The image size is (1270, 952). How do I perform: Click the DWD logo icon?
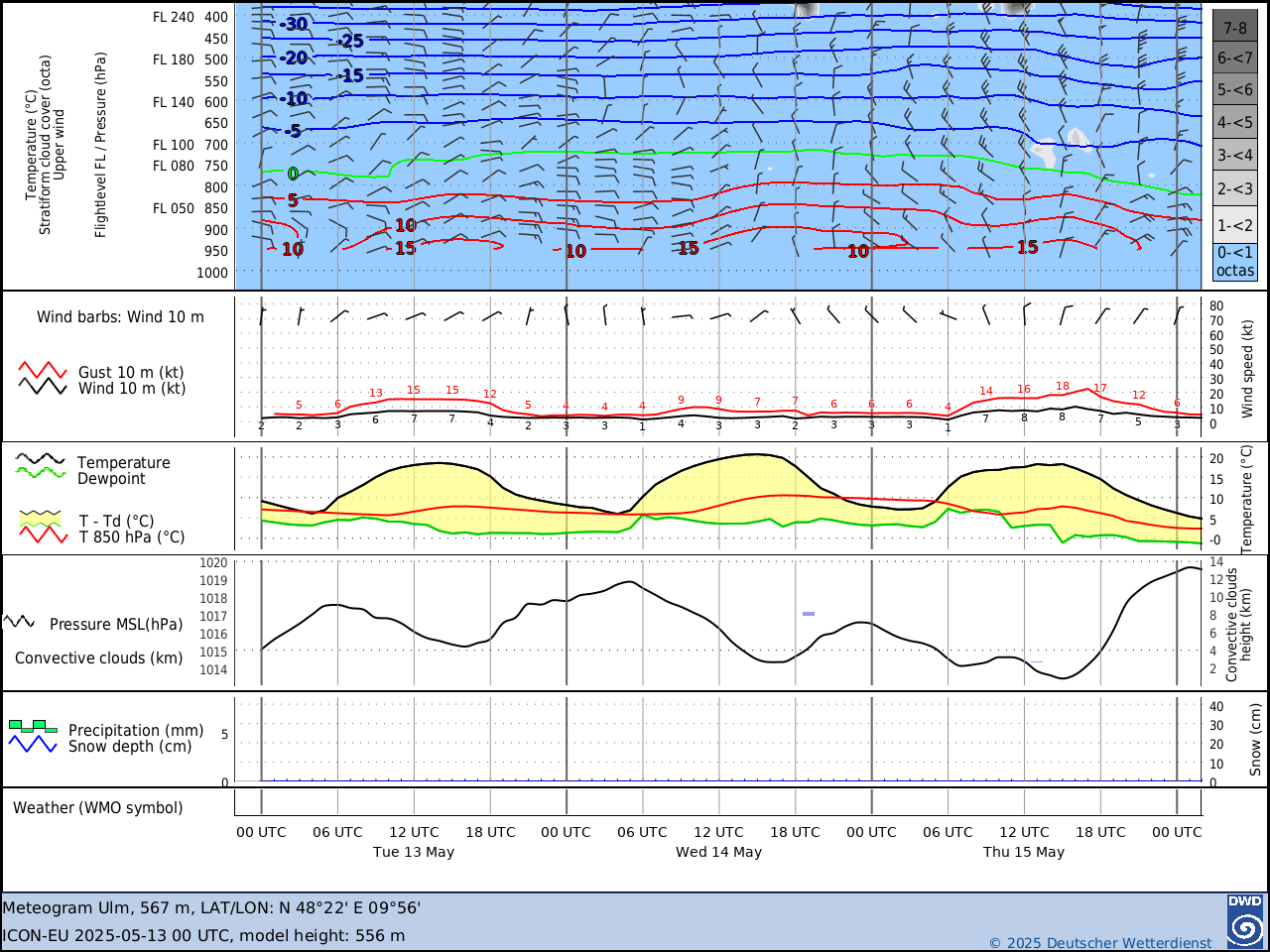coord(1245,921)
